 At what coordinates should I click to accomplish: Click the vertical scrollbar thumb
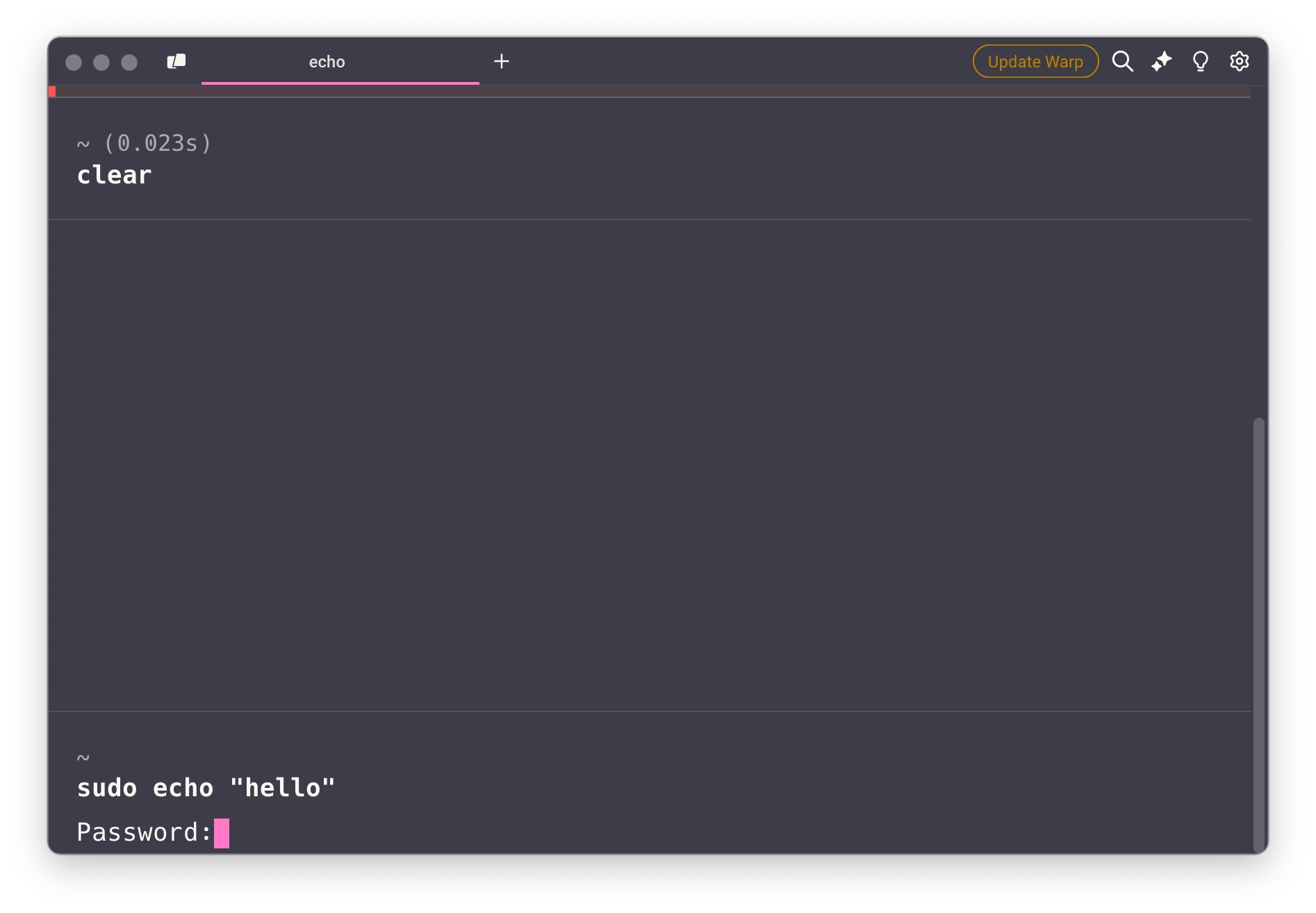point(1258,632)
